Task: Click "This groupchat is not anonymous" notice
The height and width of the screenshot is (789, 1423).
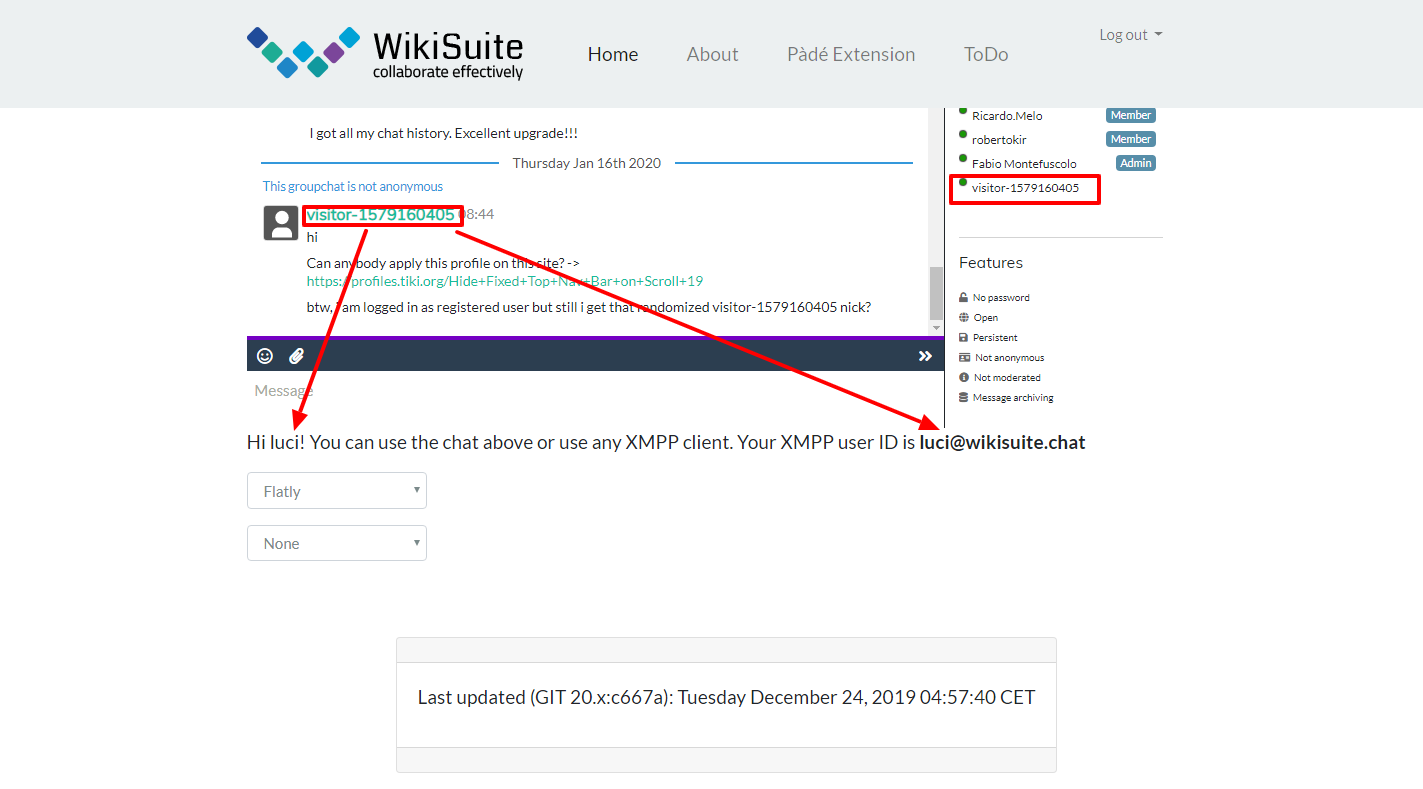Action: point(353,186)
